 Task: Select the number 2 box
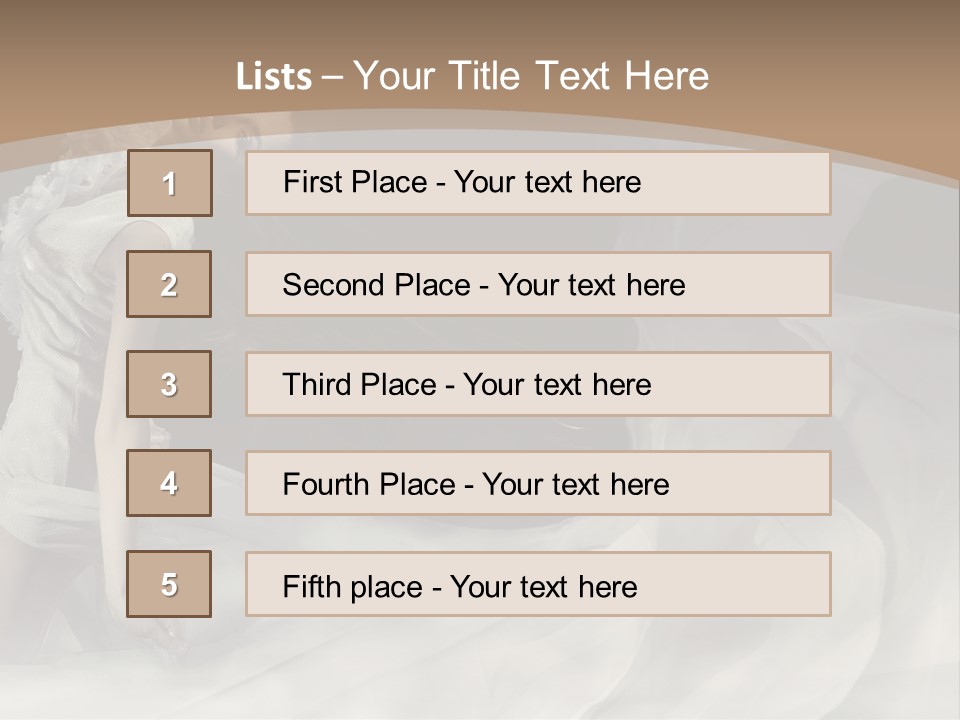[170, 284]
